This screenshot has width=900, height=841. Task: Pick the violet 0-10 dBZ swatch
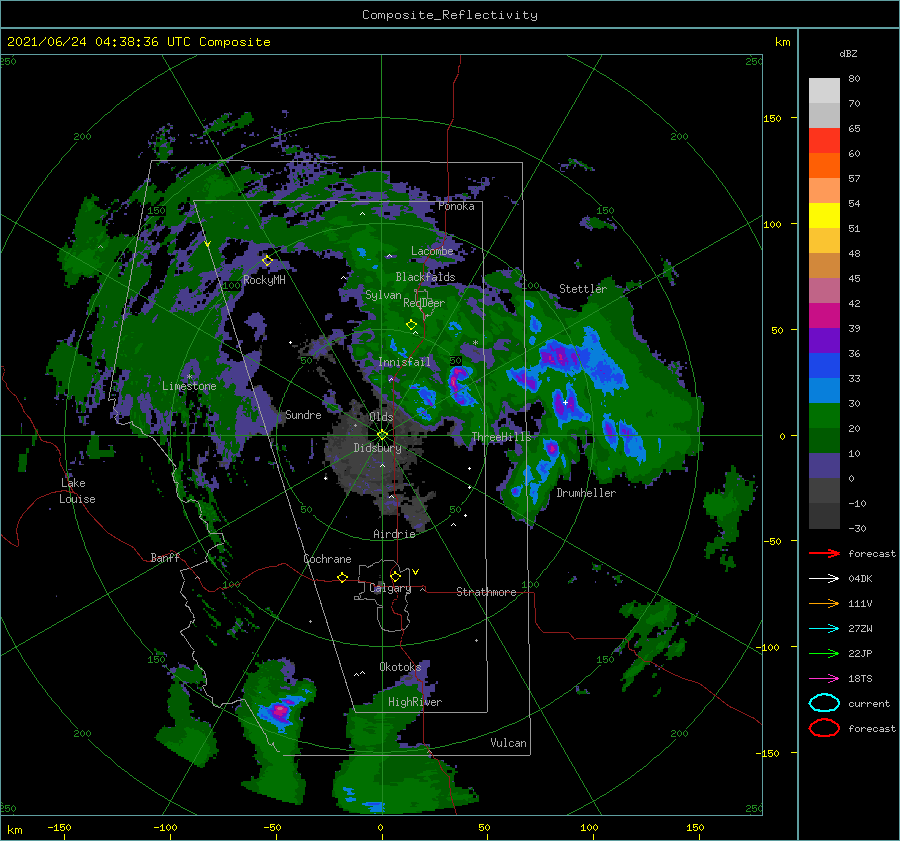click(824, 466)
